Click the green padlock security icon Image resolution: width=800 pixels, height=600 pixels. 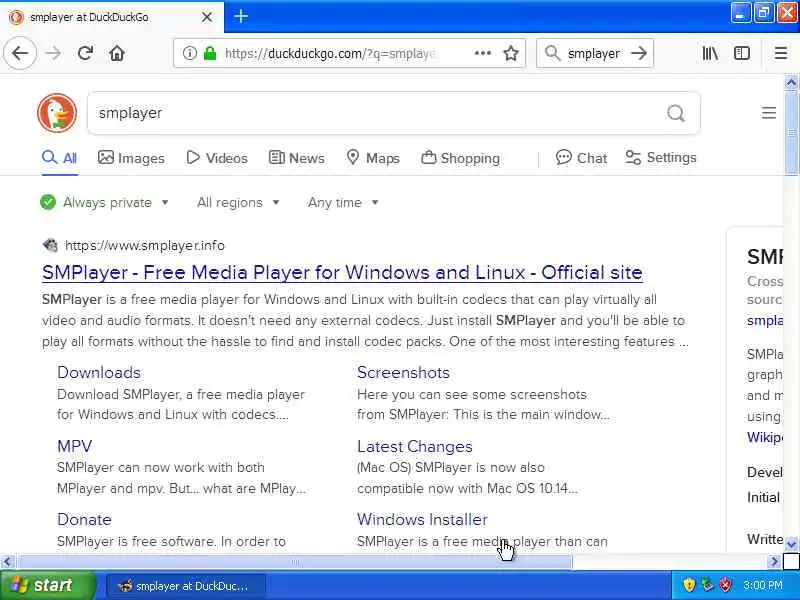210,53
